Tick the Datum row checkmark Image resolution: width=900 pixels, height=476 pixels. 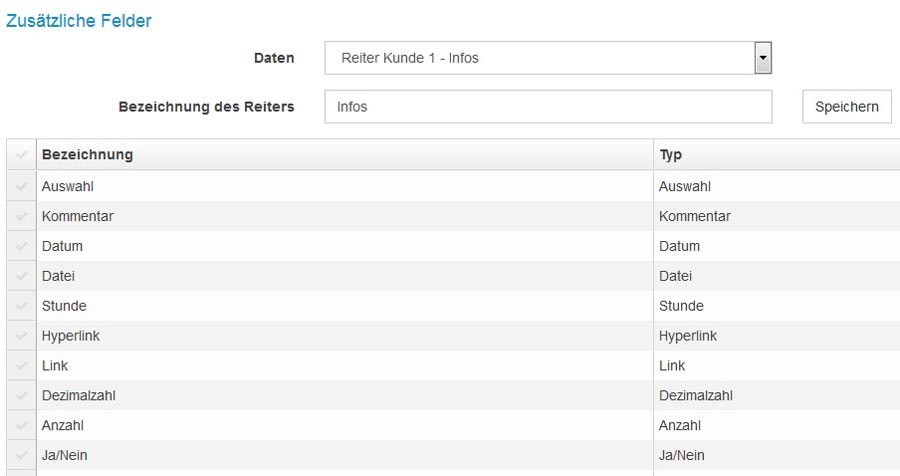click(21, 246)
